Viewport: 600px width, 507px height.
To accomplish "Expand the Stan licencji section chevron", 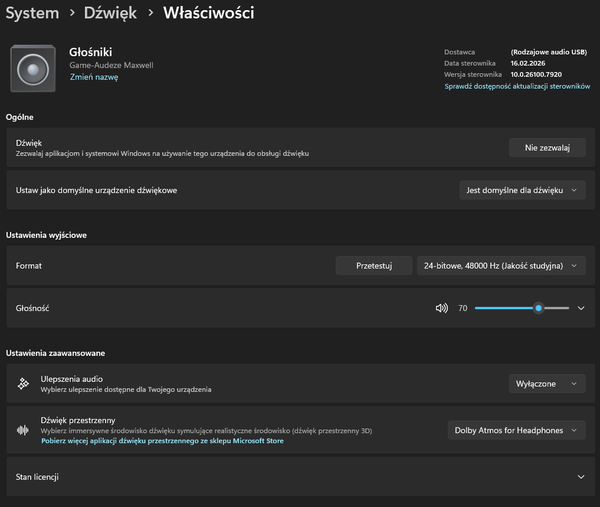I will [x=581, y=477].
